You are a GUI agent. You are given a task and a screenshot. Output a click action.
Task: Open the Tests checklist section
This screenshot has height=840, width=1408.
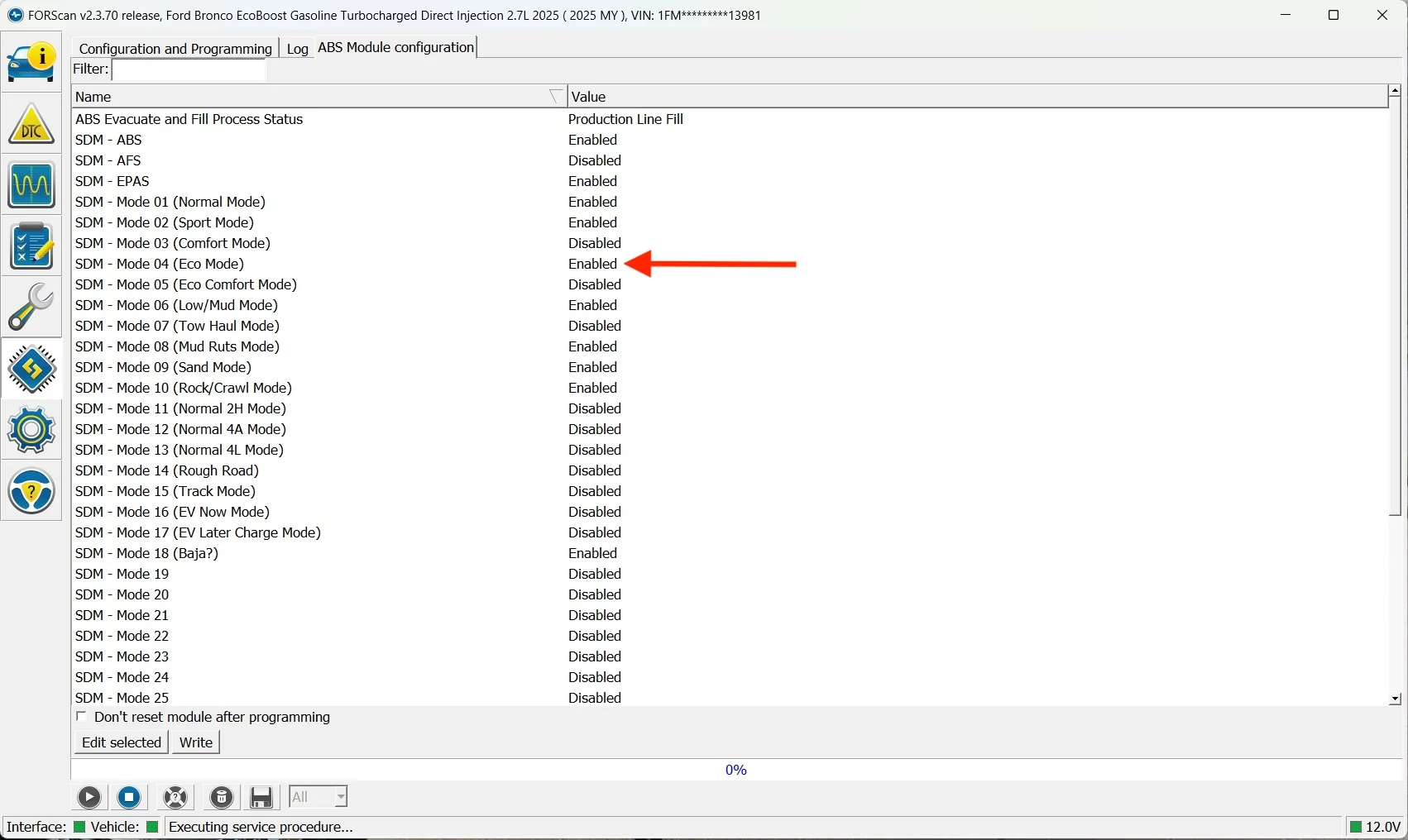pyautogui.click(x=31, y=246)
